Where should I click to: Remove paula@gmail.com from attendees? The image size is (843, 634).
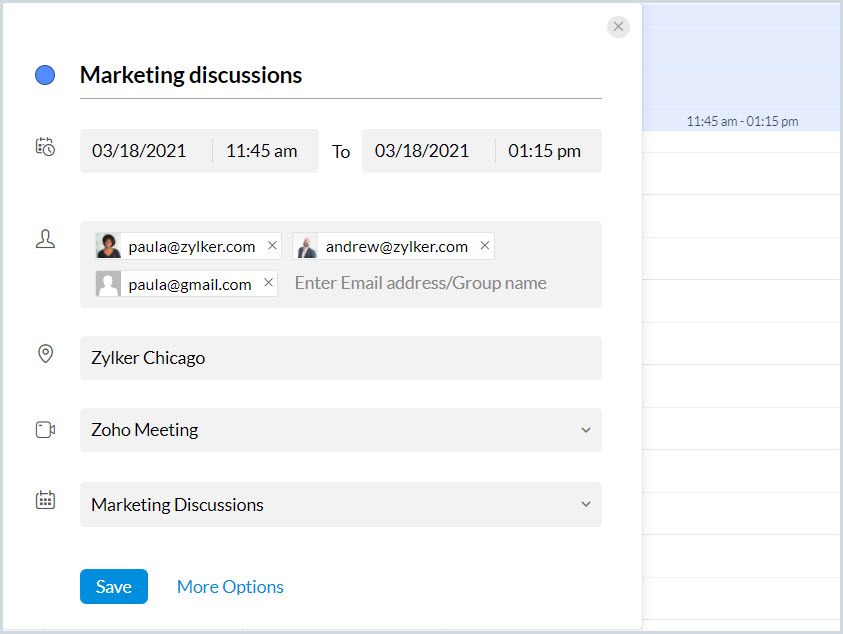[268, 284]
